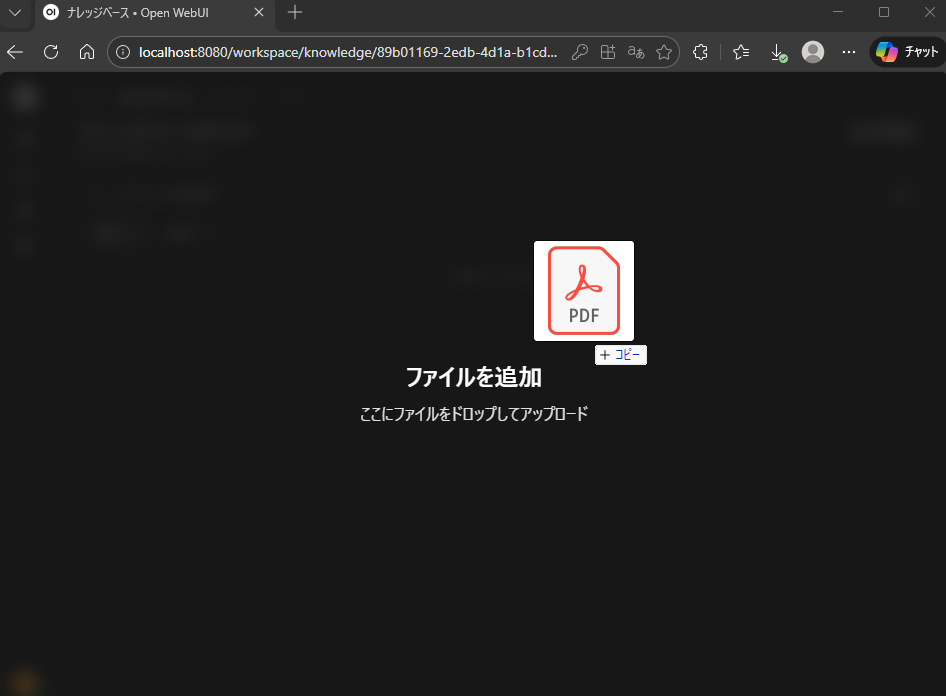Add page to favorites with star icon
This screenshot has height=696, width=946.
(x=663, y=52)
